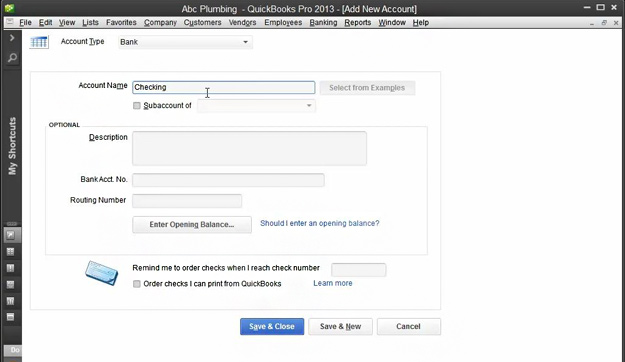This screenshot has width=625, height=362.
Task: Cancel adding the new account
Action: (409, 327)
